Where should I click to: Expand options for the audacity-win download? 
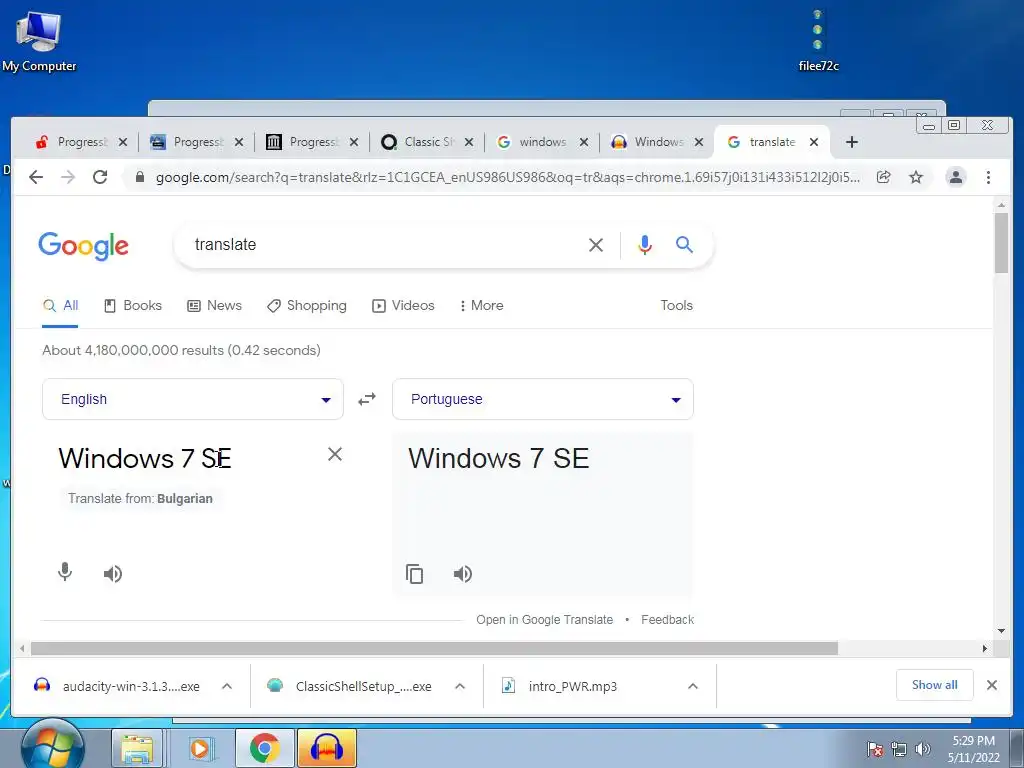227,686
